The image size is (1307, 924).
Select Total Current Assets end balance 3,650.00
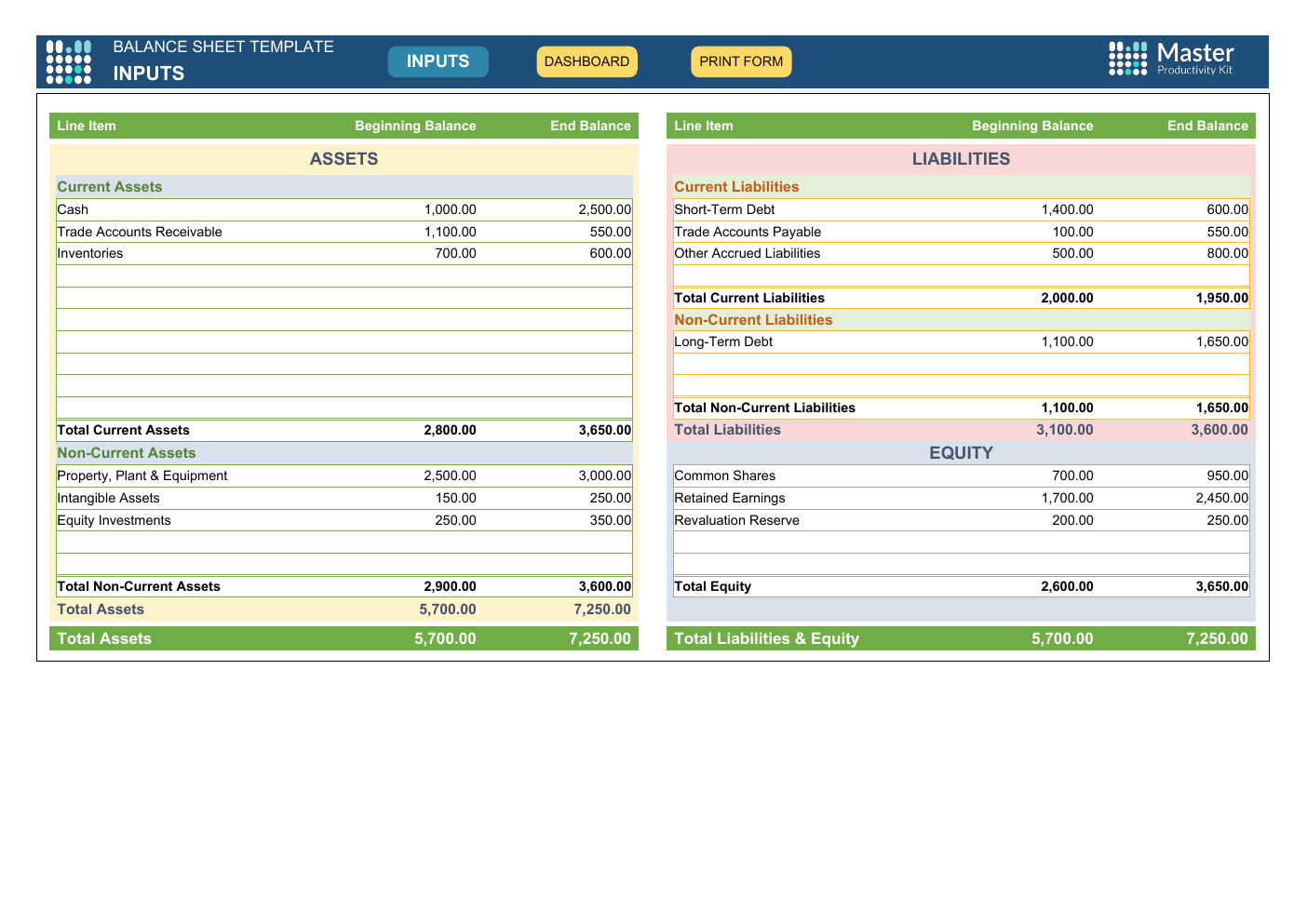tap(604, 430)
